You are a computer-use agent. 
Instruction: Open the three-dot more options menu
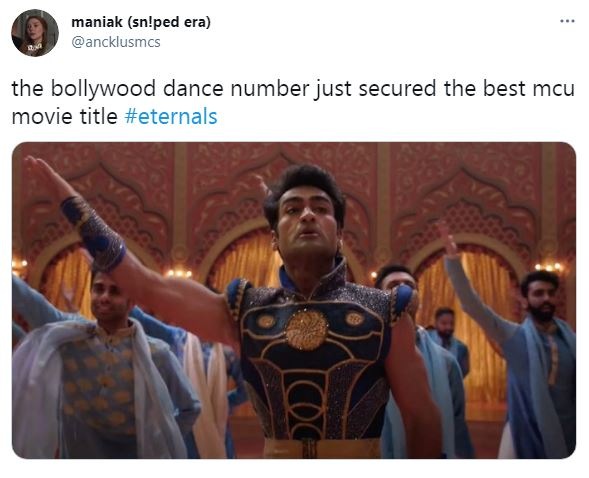[567, 21]
